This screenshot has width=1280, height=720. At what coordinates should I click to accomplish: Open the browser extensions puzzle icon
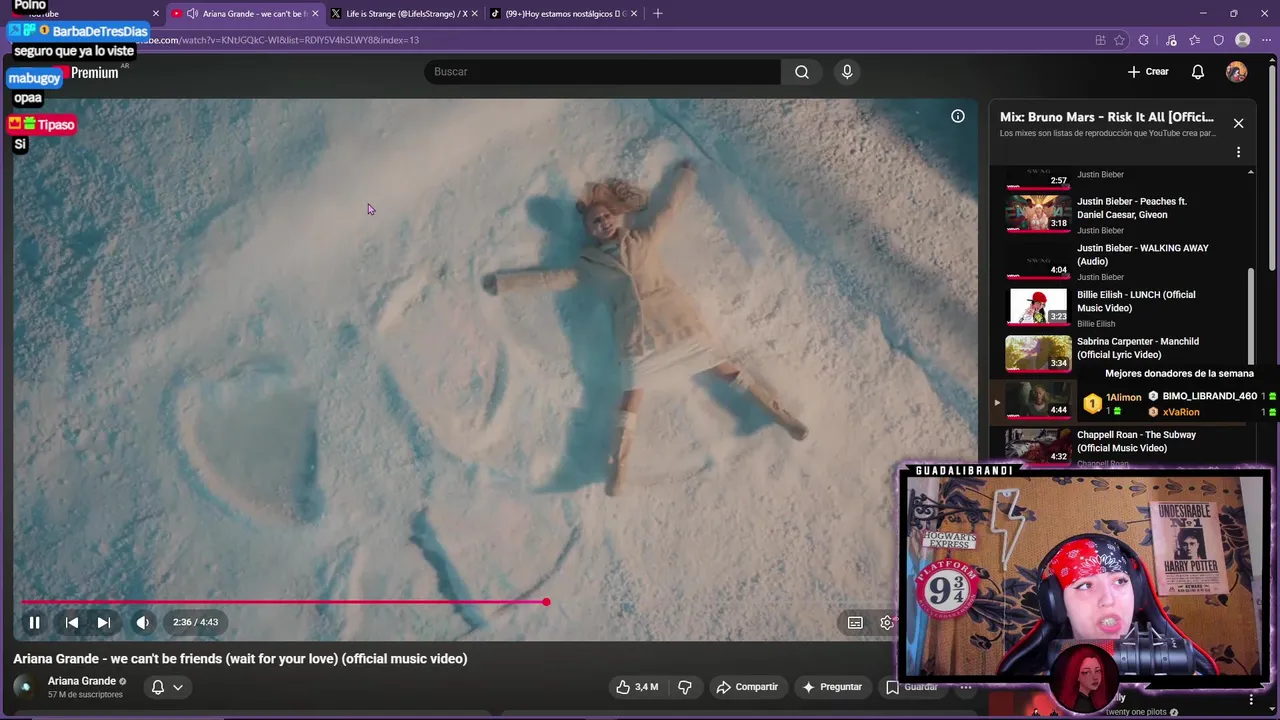pos(1143,40)
